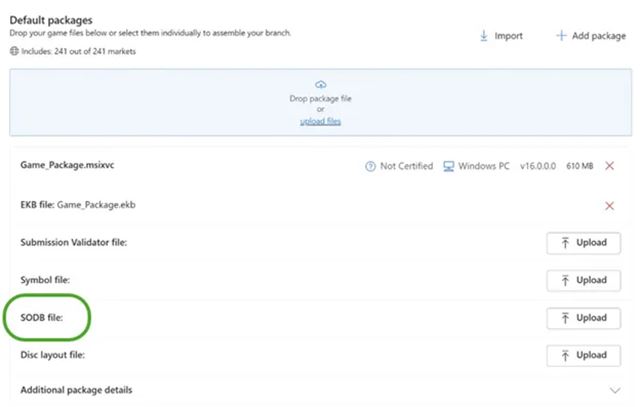The height and width of the screenshot is (407, 640).
Task: Expand Additional package details chevron
Action: tap(615, 390)
